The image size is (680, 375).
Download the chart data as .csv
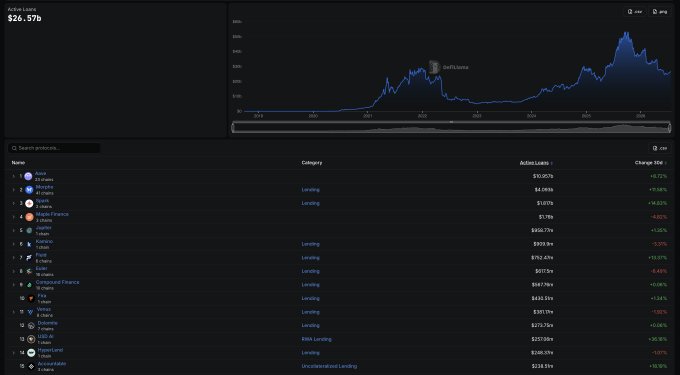pos(635,12)
